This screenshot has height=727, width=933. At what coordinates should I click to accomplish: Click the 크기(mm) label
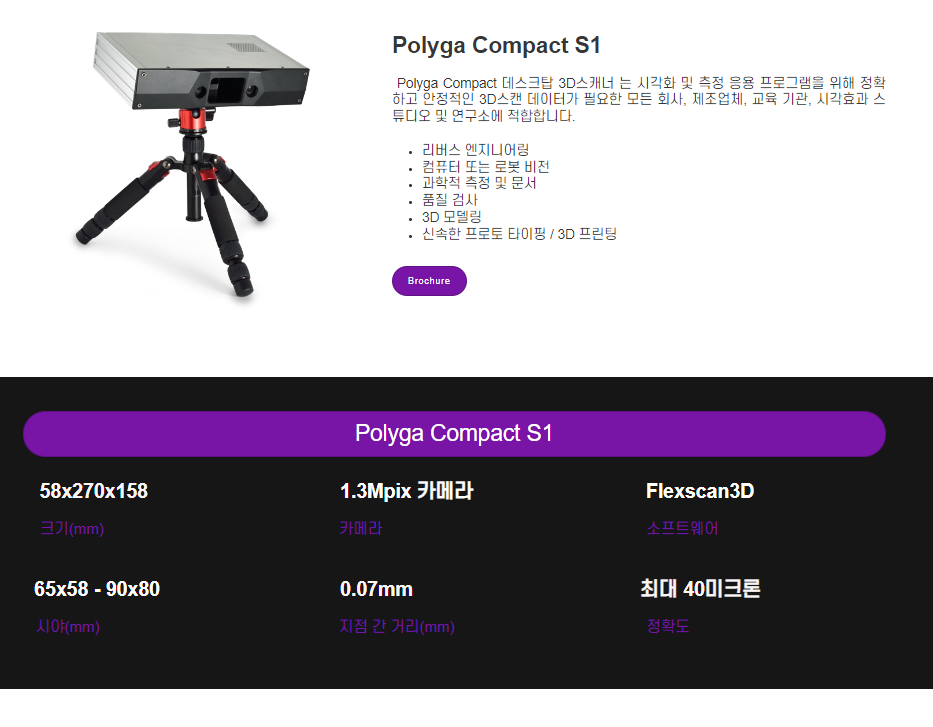pos(71,528)
